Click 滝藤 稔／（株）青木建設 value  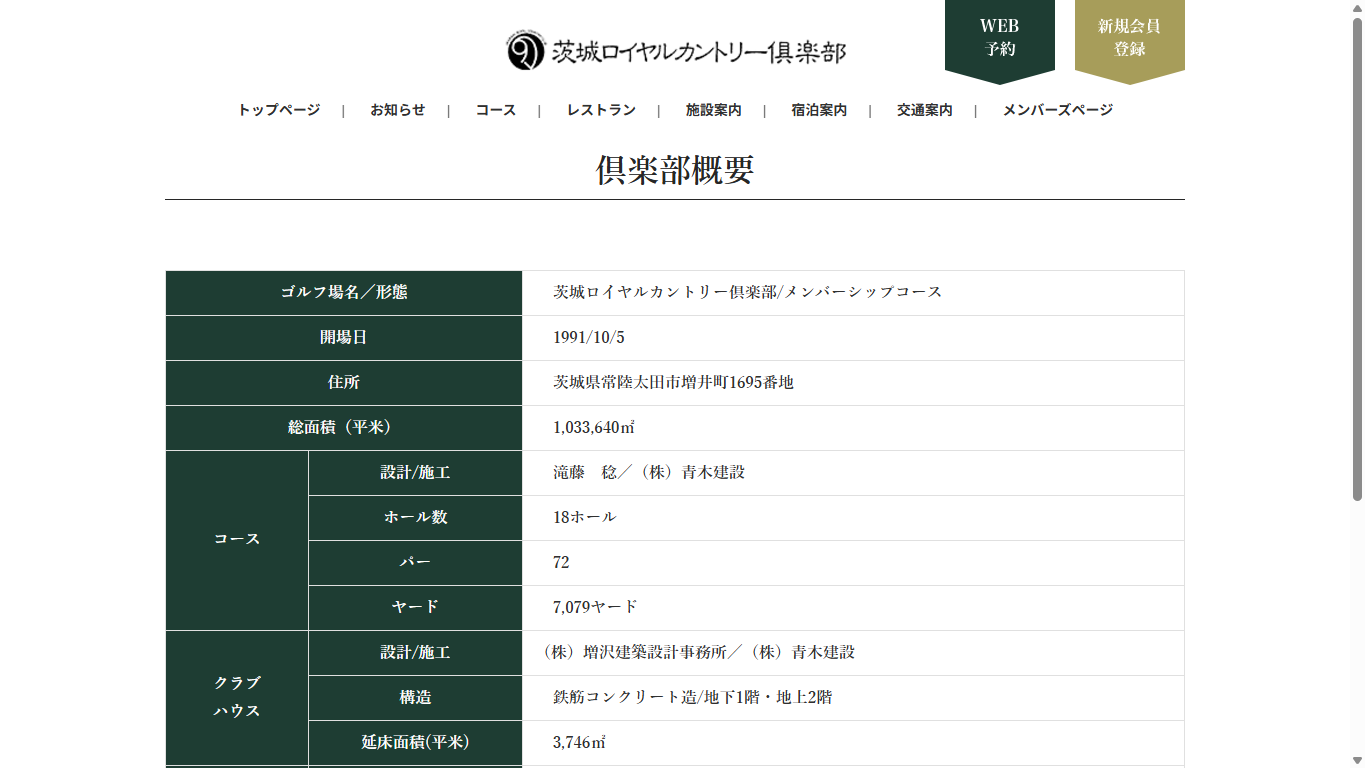[649, 473]
